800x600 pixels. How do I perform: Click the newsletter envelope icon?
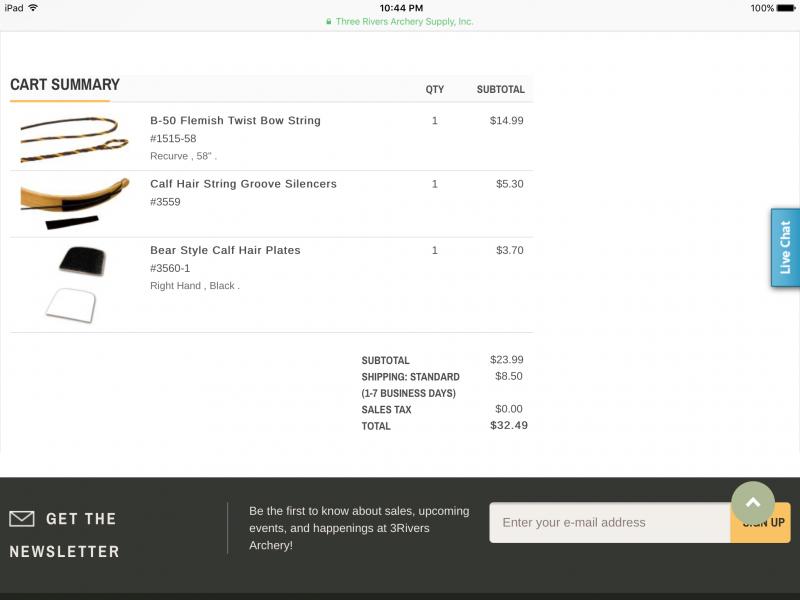tap(22, 519)
